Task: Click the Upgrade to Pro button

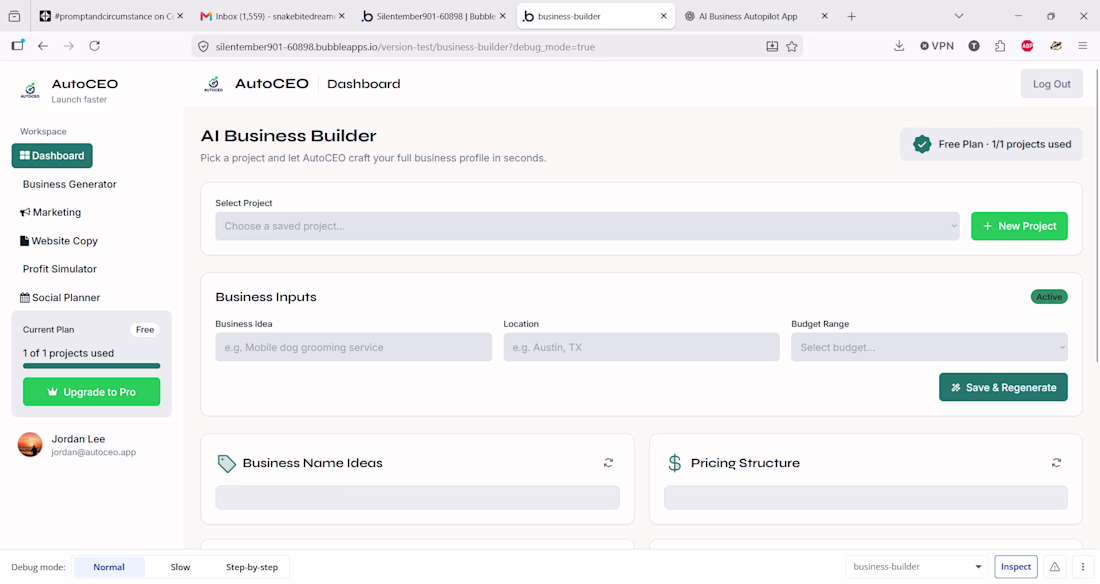Action: (x=91, y=392)
